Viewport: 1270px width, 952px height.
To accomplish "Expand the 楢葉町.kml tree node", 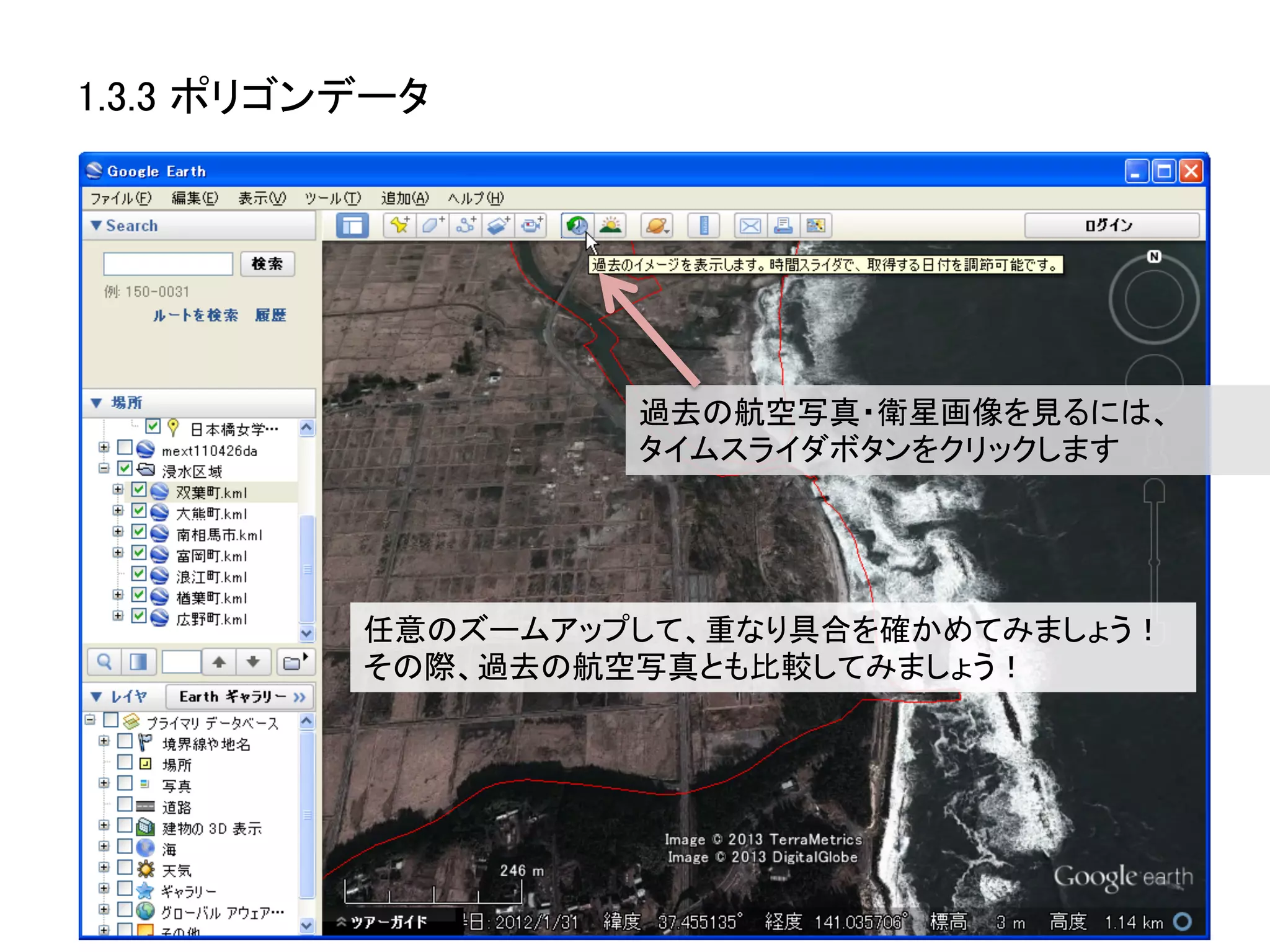I will click(x=118, y=595).
